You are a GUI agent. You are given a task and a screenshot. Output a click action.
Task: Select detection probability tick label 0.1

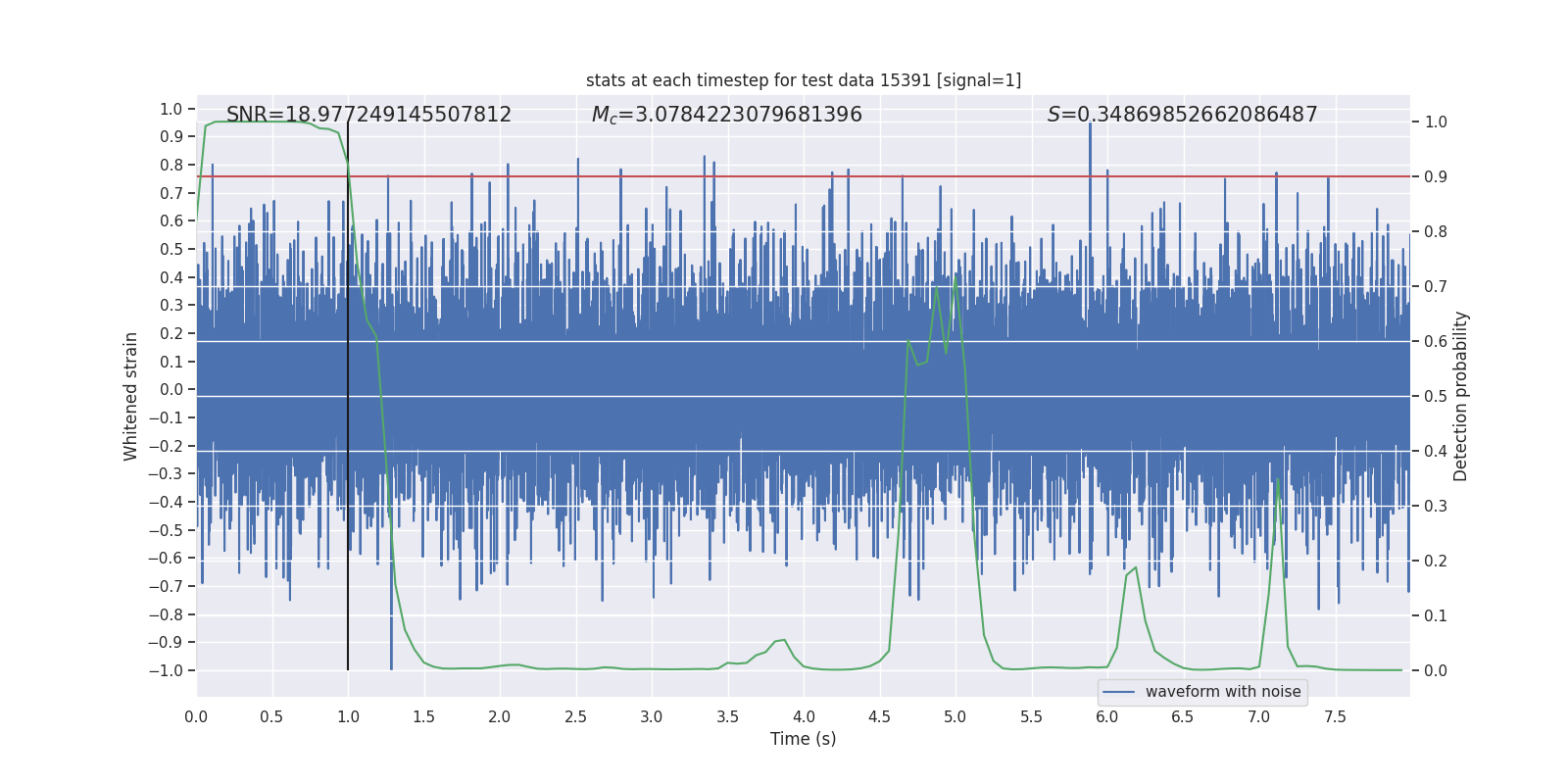[1436, 616]
